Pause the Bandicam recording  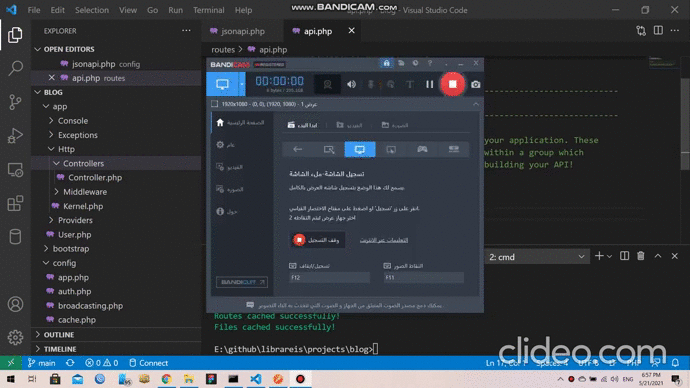click(429, 84)
